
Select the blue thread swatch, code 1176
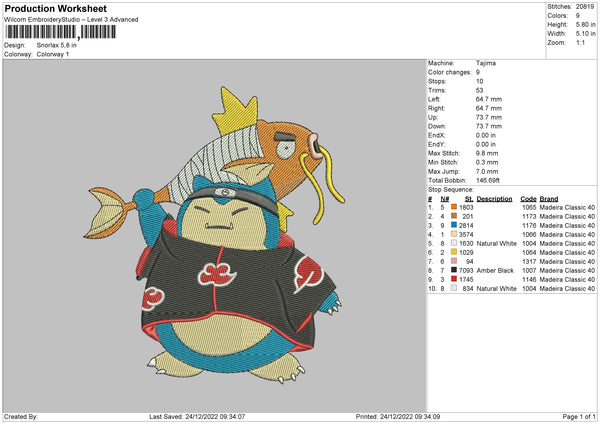[x=452, y=225]
